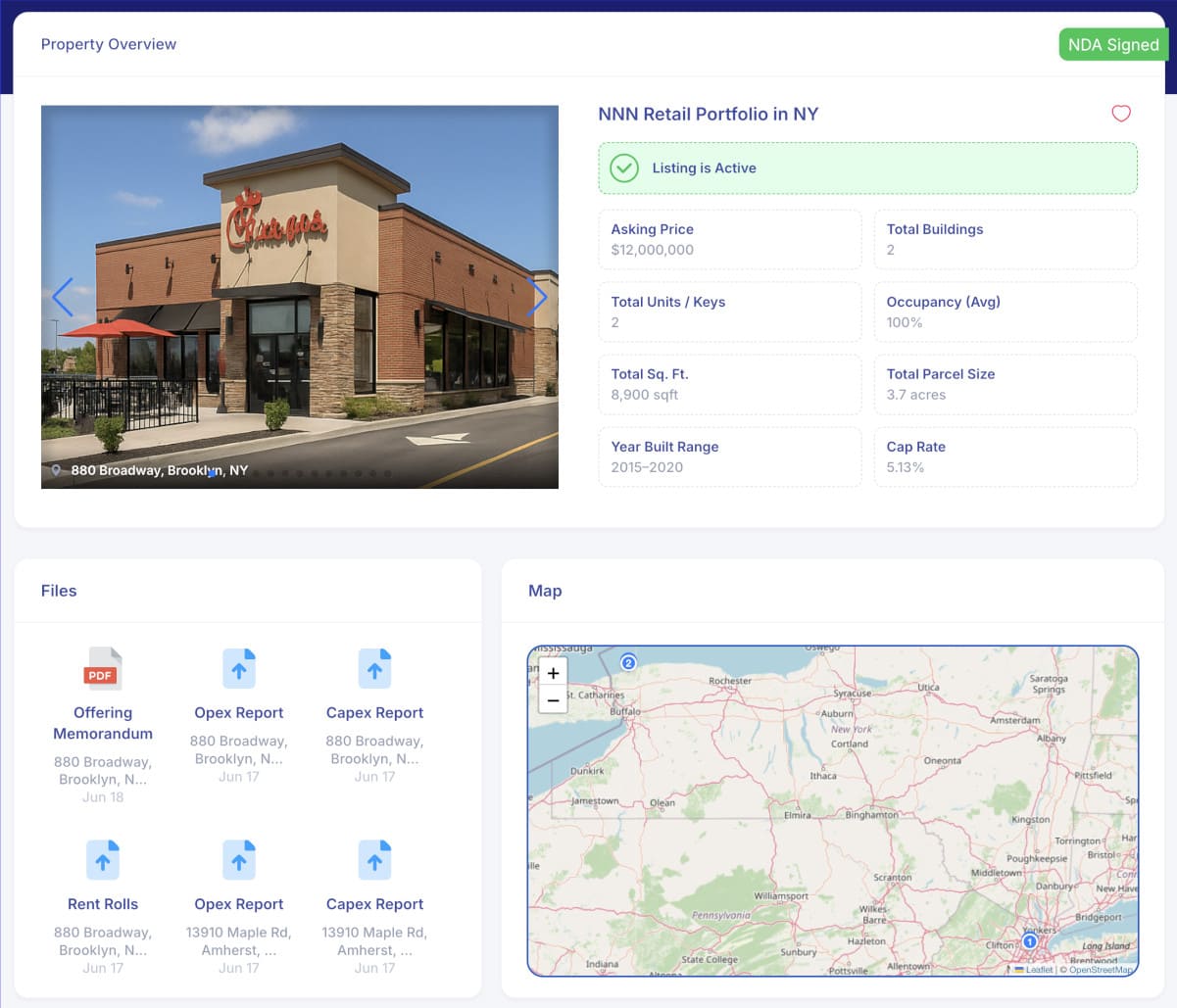Open the Opex Report icon for 880 Broadway
Viewport: 1177px width, 1008px height.
pyautogui.click(x=239, y=669)
